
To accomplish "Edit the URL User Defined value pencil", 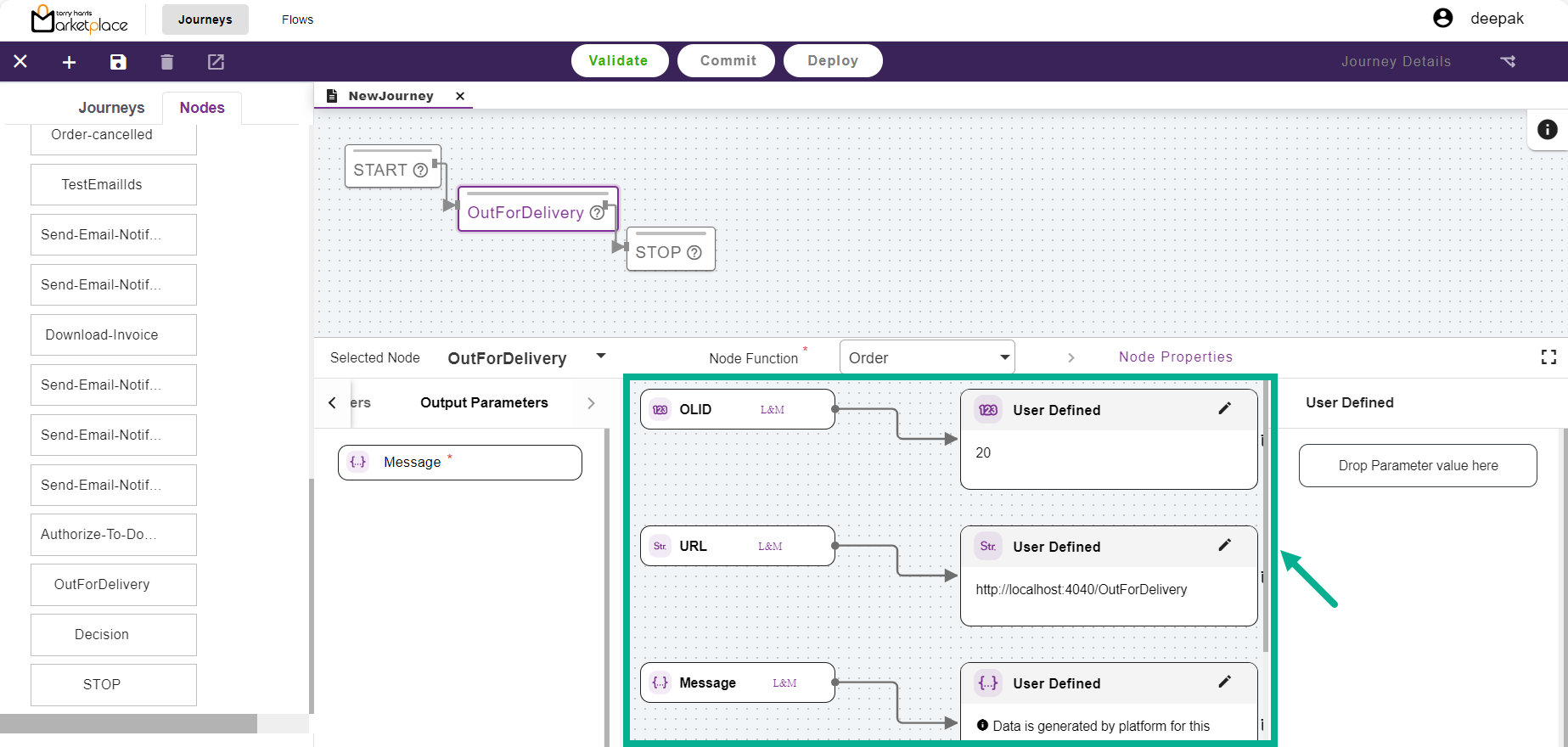I will (1224, 546).
